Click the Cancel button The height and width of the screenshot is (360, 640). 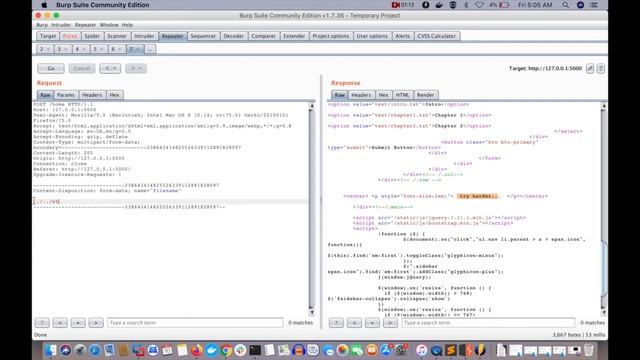[x=82, y=69]
